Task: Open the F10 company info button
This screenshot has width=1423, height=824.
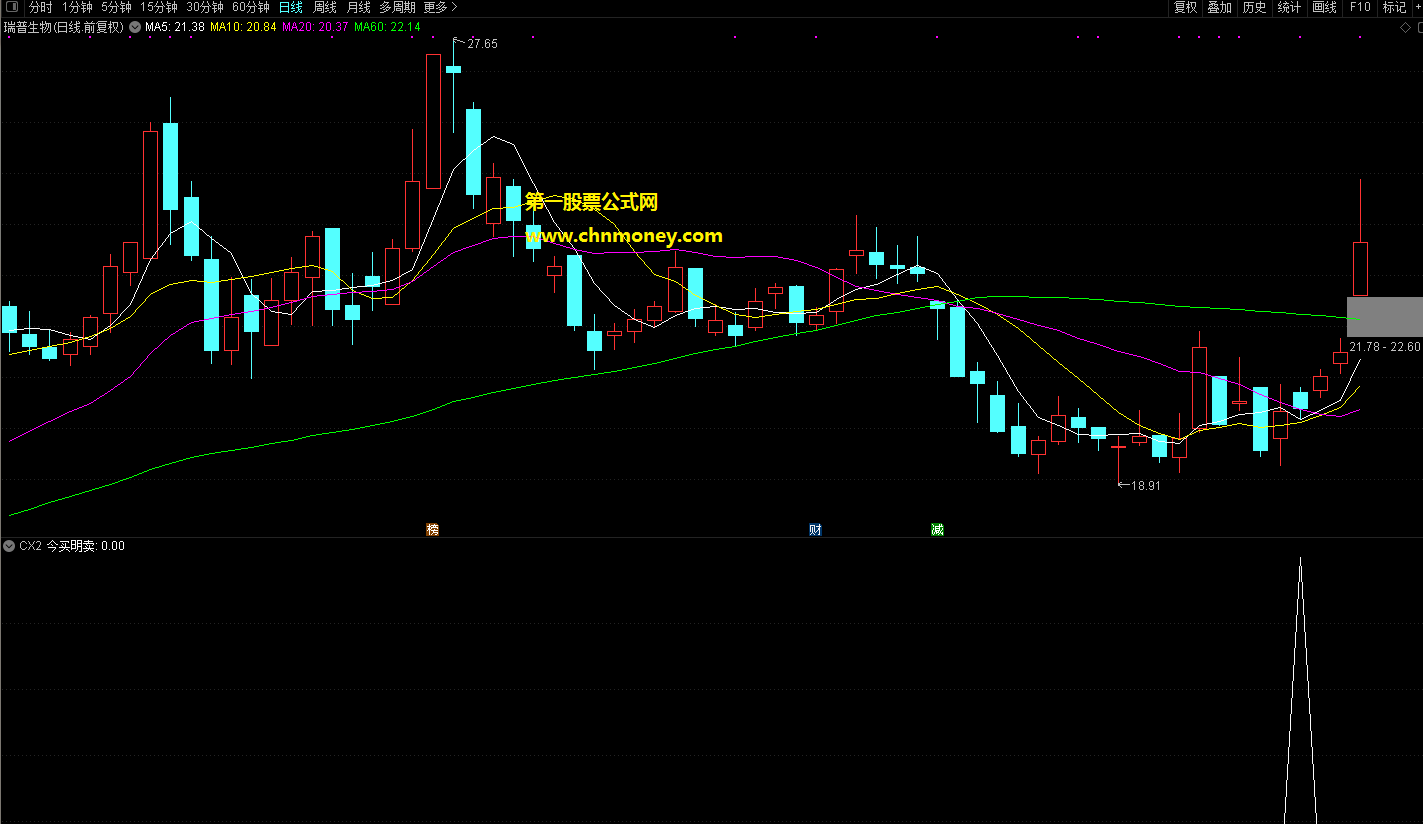Action: pyautogui.click(x=1360, y=7)
